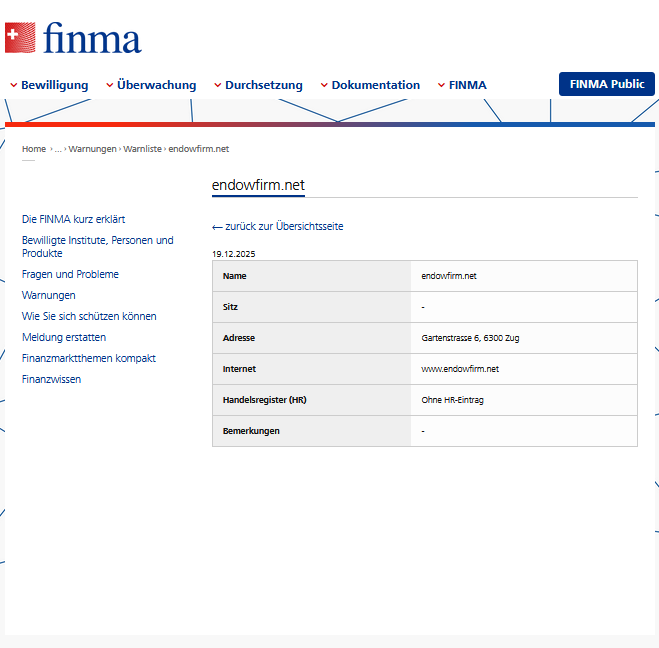The height and width of the screenshot is (648, 659).
Task: Open Finanzmarktthemen kompakt link
Action: coord(89,358)
